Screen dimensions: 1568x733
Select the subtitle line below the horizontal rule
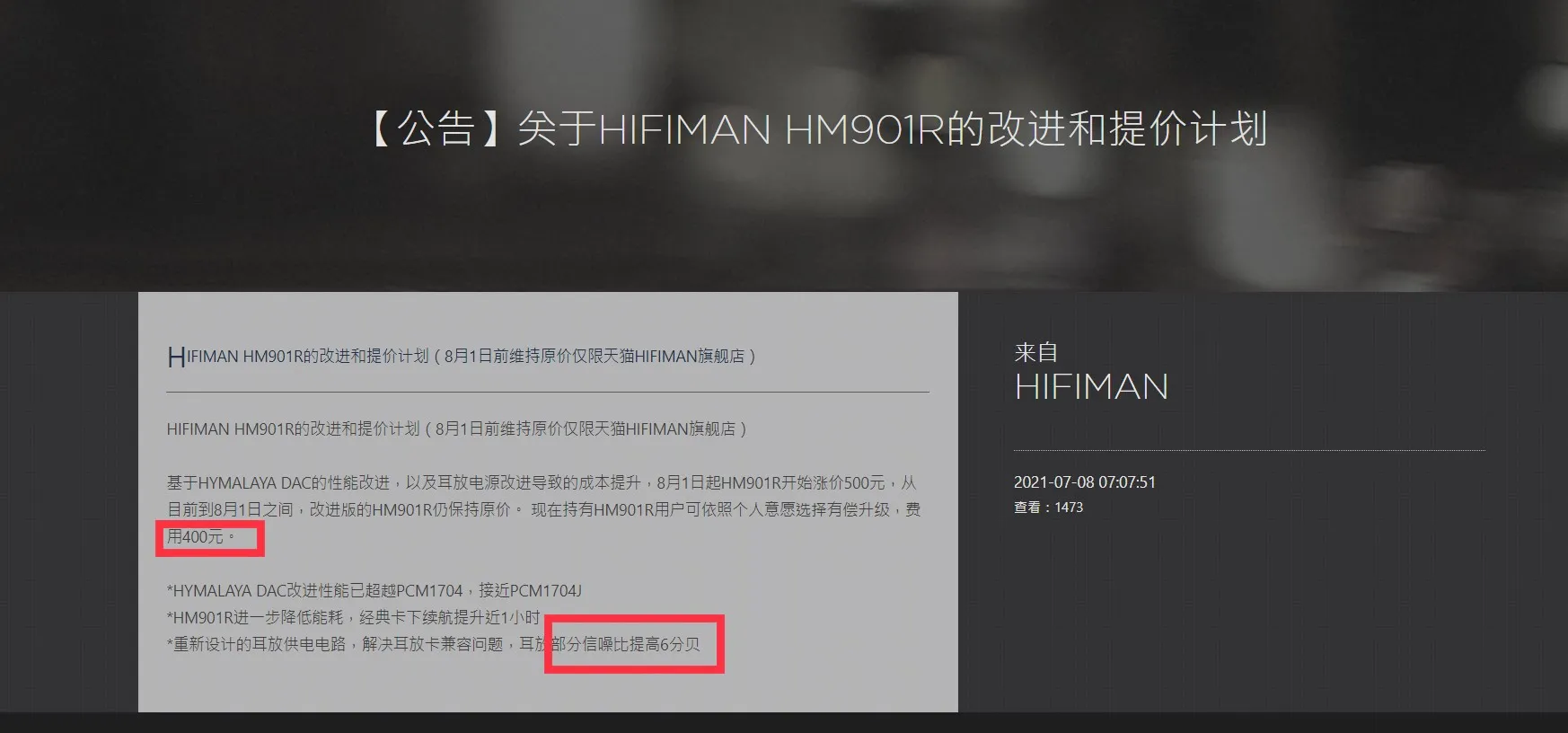tap(457, 429)
